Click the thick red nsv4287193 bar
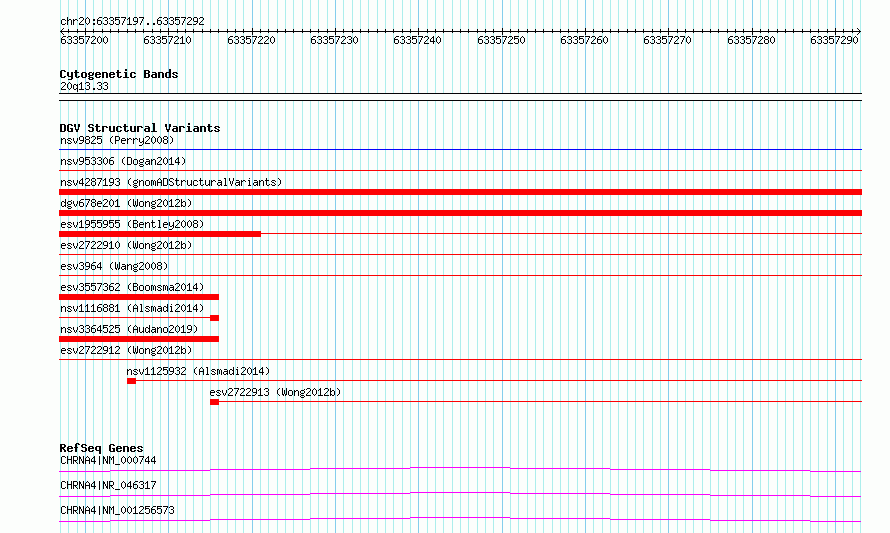Image resolution: width=890 pixels, height=533 pixels. coord(460,192)
